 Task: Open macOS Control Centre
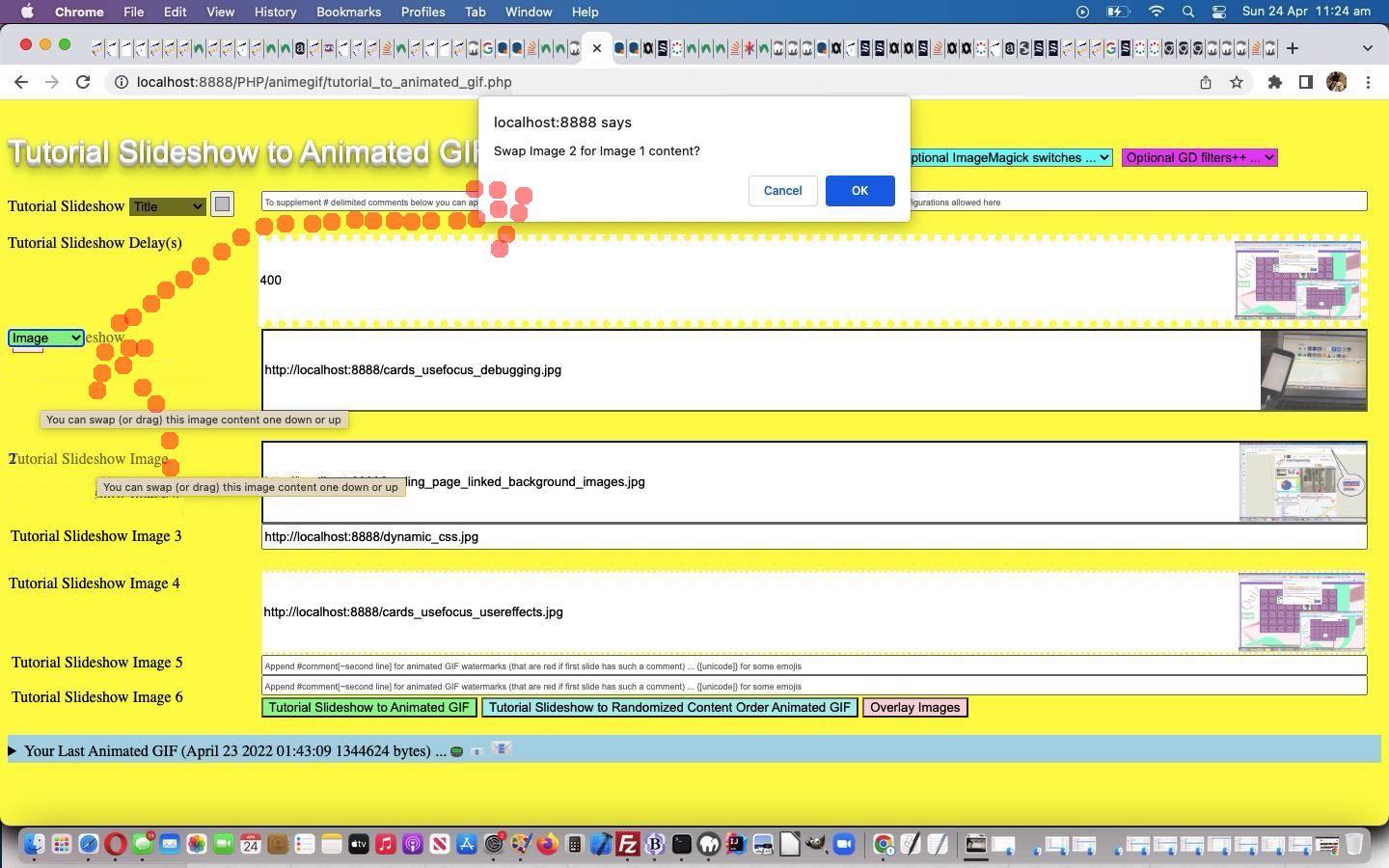[x=1219, y=12]
